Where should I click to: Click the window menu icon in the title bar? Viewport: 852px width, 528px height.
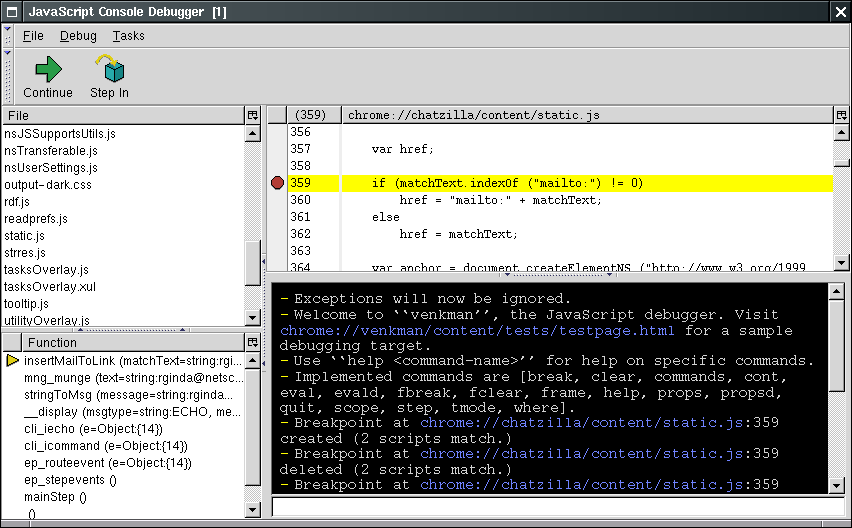[x=10, y=11]
